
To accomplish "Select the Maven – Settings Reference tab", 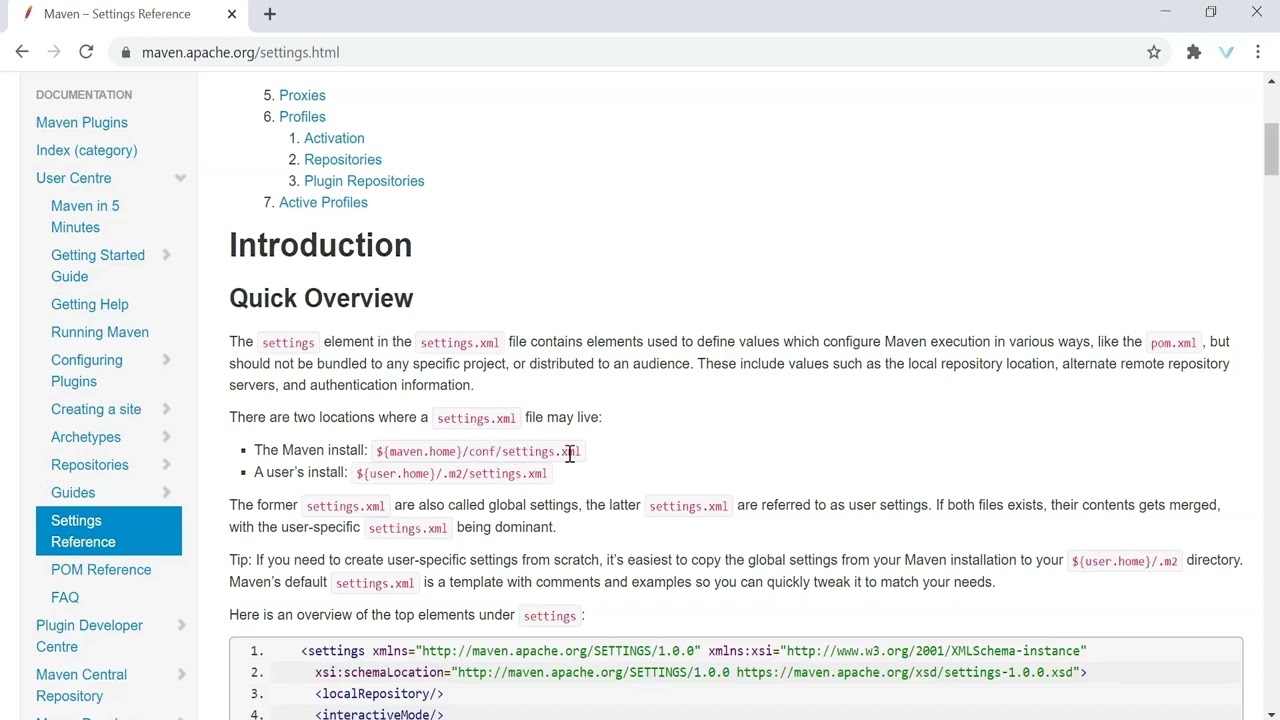I will 124,14.
